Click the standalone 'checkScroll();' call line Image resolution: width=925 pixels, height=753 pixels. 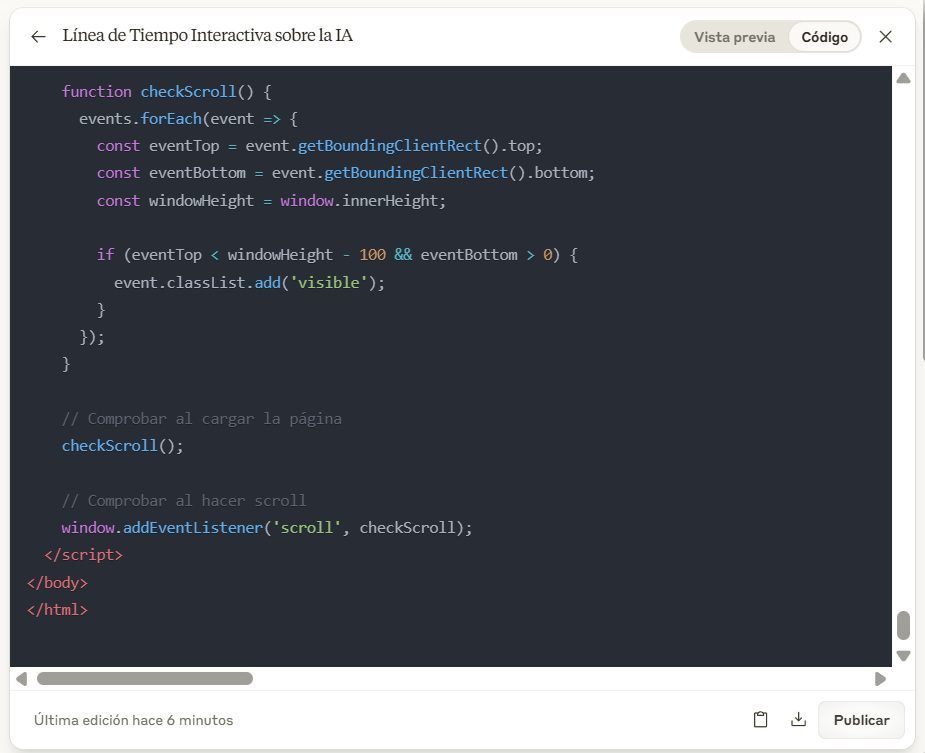click(123, 446)
